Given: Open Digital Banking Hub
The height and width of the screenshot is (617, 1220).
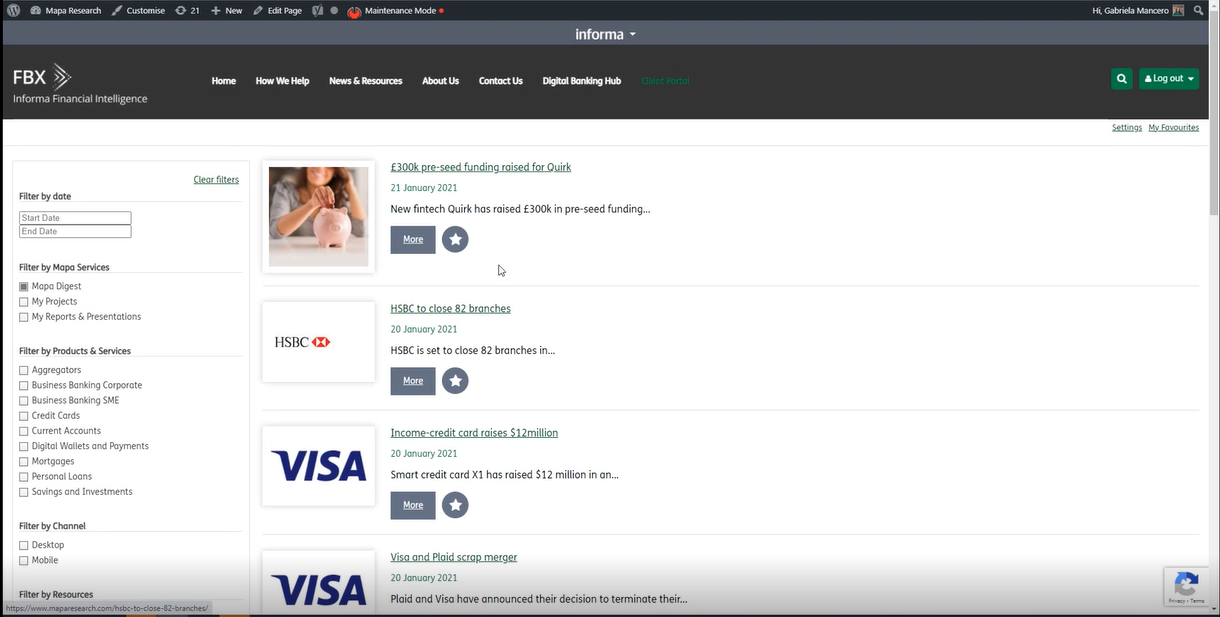Looking at the screenshot, I should (582, 81).
